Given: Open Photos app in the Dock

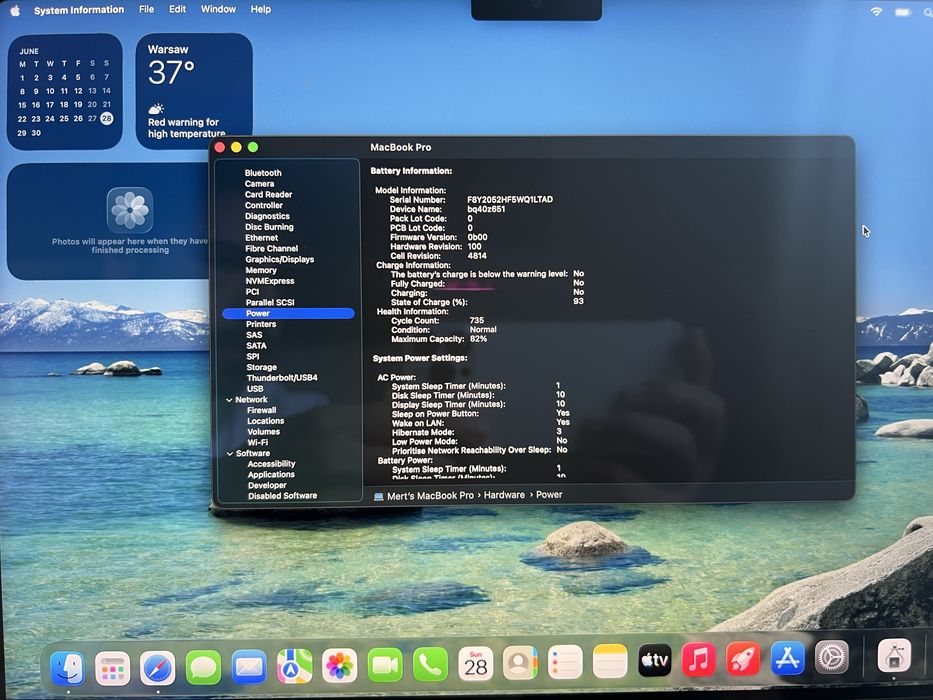Looking at the screenshot, I should point(340,665).
